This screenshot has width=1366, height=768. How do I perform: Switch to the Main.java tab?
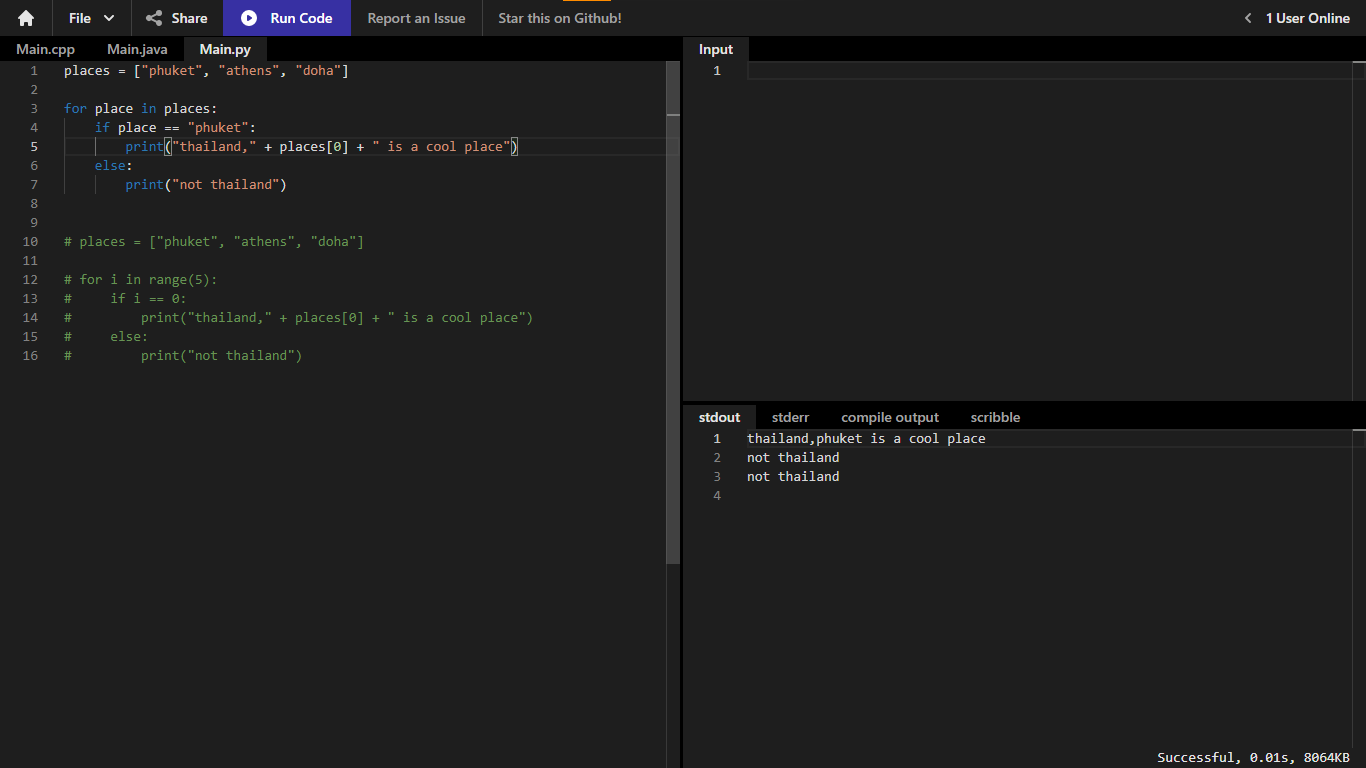137,49
